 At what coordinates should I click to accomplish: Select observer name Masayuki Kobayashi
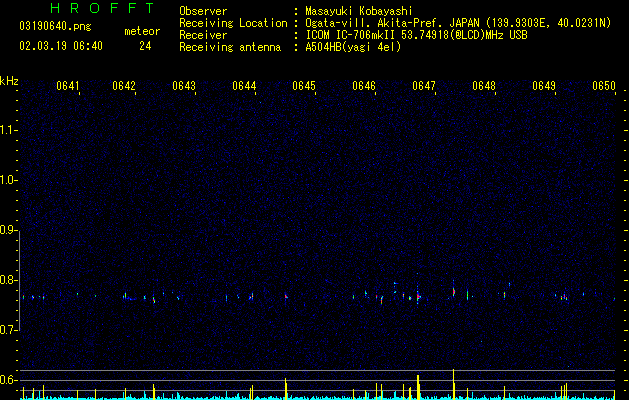[359, 11]
